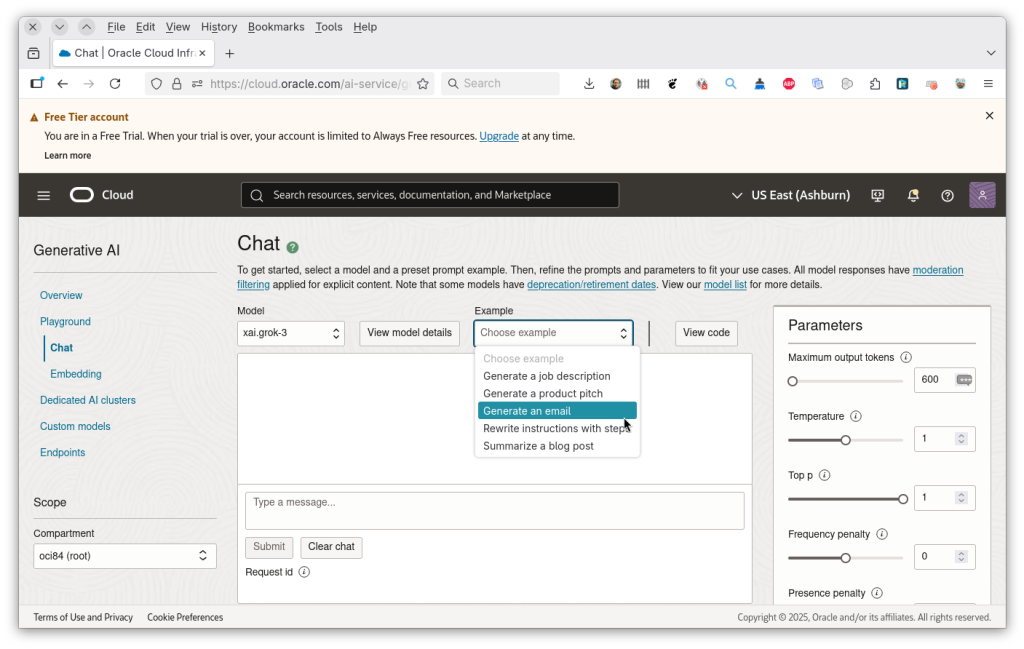1024x649 pixels.
Task: Open the Cloud Shell developer tools icon
Action: point(878,195)
